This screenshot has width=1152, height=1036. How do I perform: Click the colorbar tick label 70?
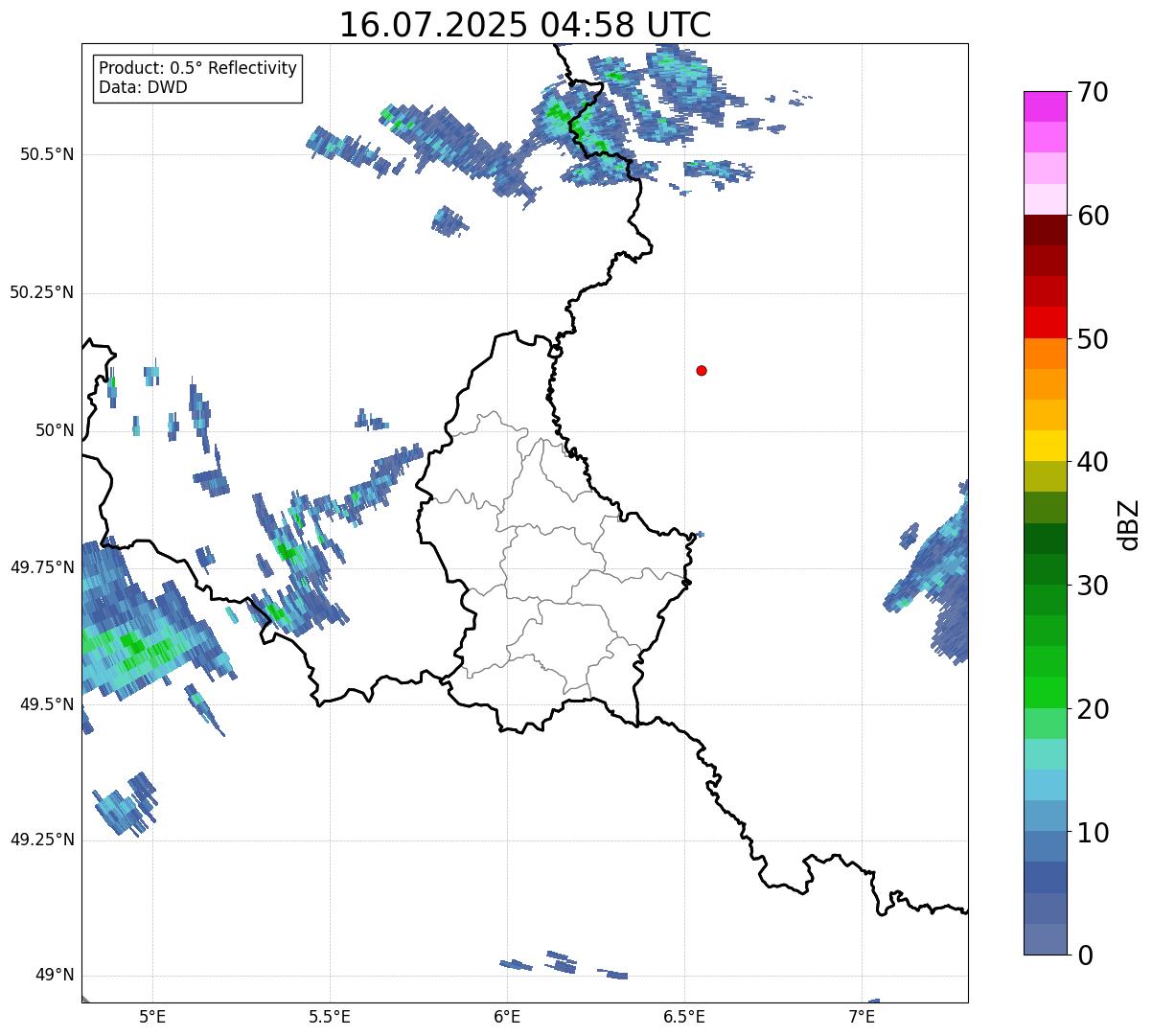[1093, 92]
